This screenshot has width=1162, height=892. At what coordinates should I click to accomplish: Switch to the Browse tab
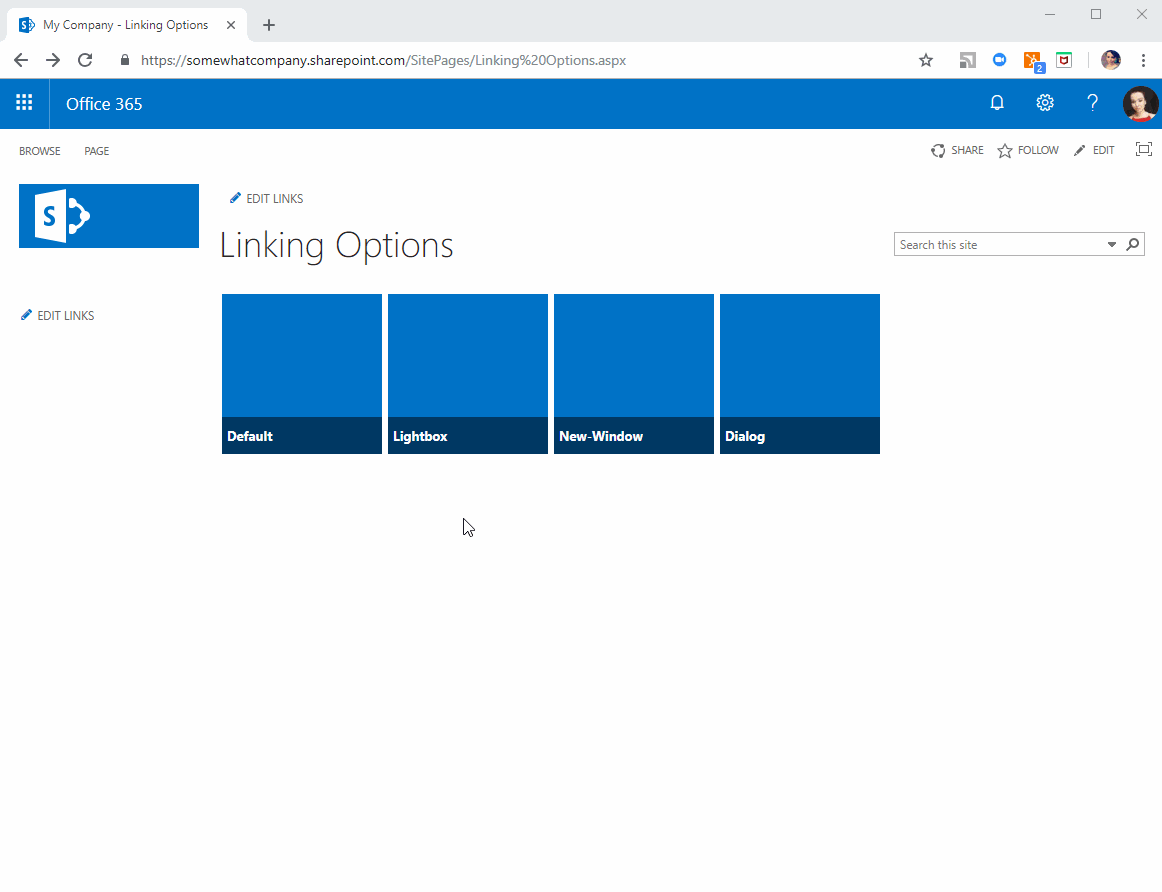click(39, 151)
